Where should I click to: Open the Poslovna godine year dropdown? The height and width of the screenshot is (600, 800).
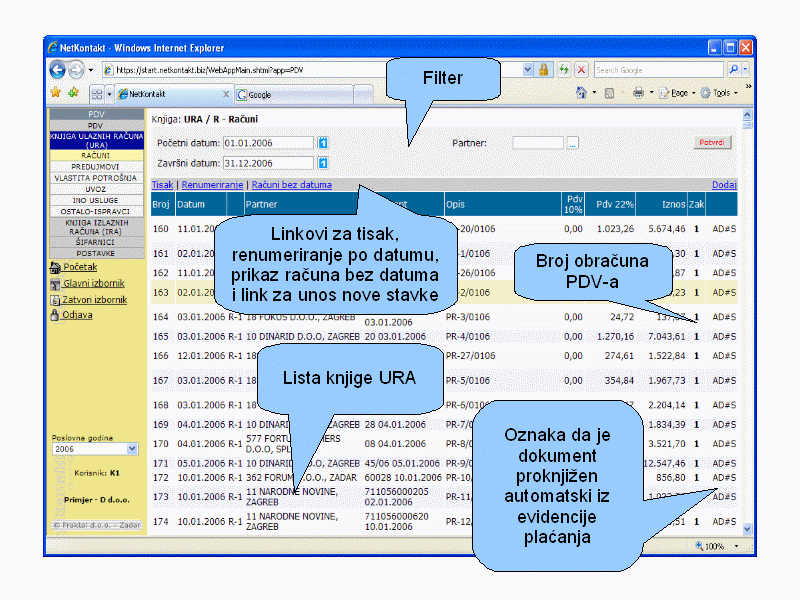[x=94, y=450]
